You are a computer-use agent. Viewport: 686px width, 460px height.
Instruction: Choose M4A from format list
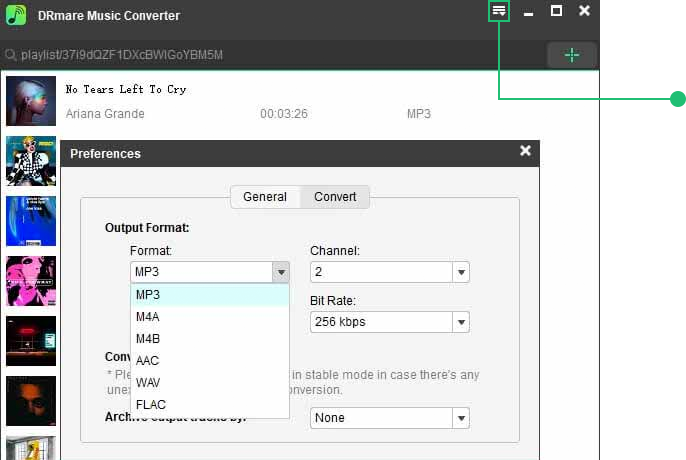[x=210, y=316]
